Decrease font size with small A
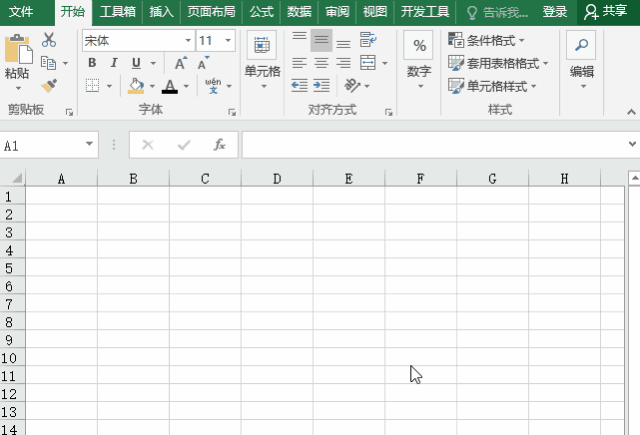 tap(203, 63)
